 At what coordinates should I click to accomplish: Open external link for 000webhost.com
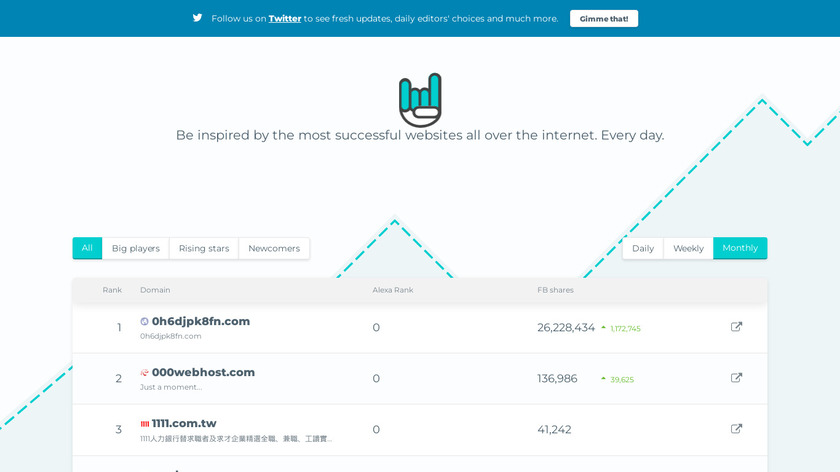click(x=737, y=378)
